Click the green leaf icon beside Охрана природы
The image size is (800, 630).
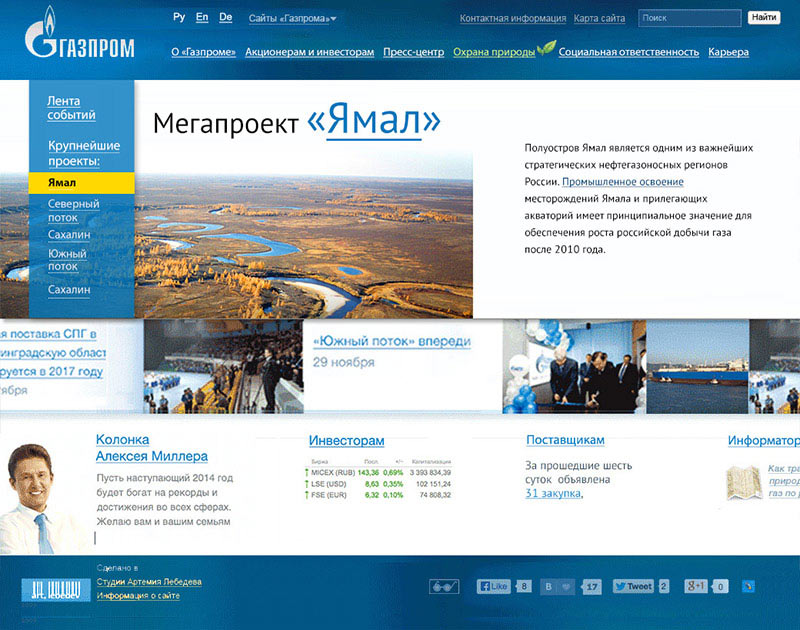(x=546, y=47)
